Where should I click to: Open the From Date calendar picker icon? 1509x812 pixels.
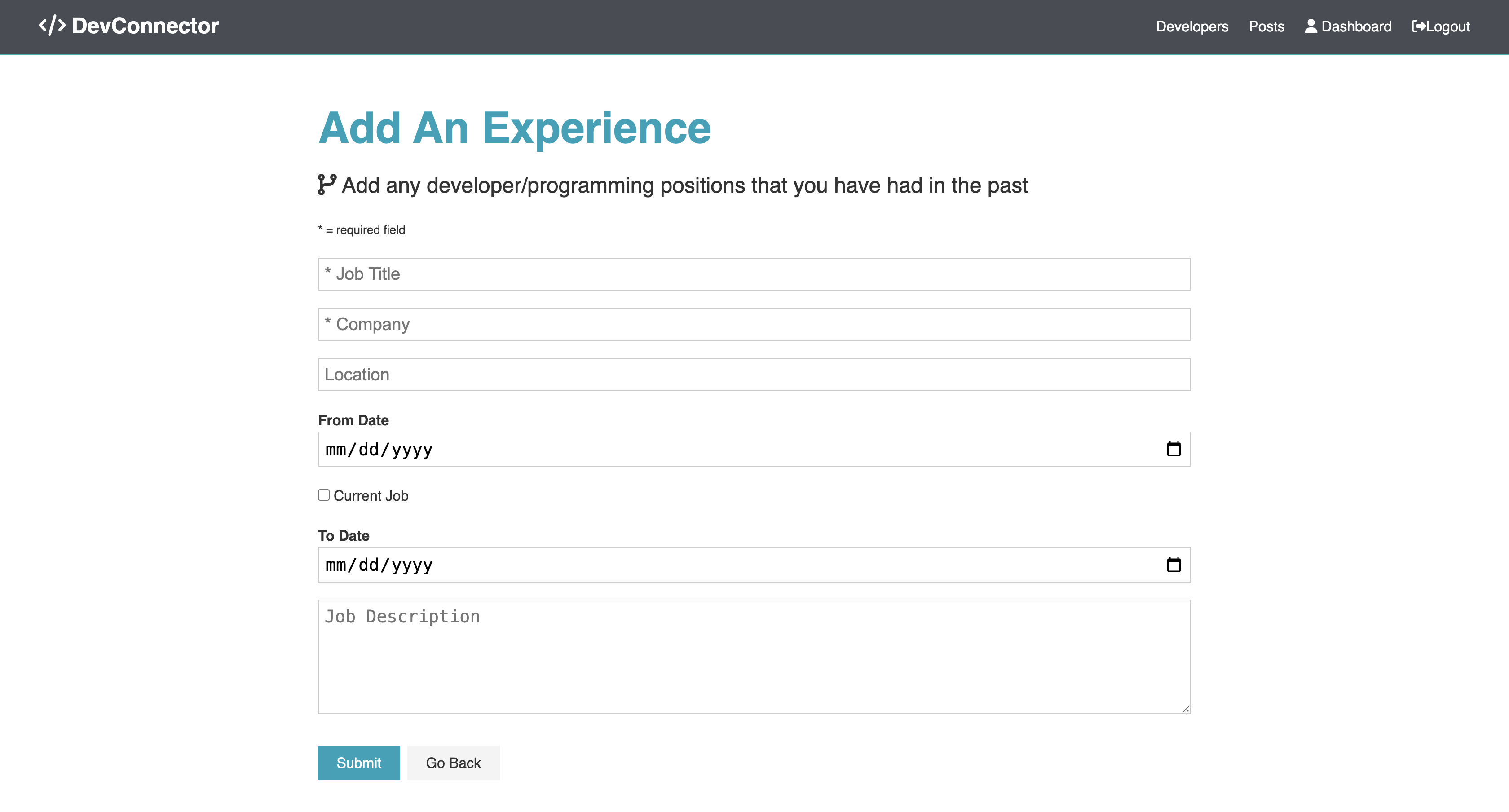point(1174,450)
